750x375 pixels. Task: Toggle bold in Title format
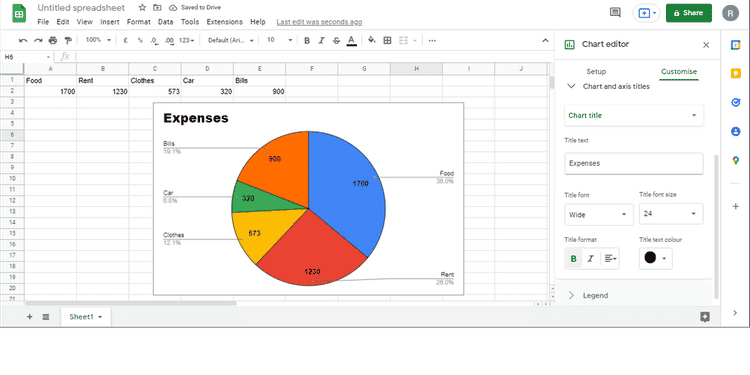tap(574, 259)
